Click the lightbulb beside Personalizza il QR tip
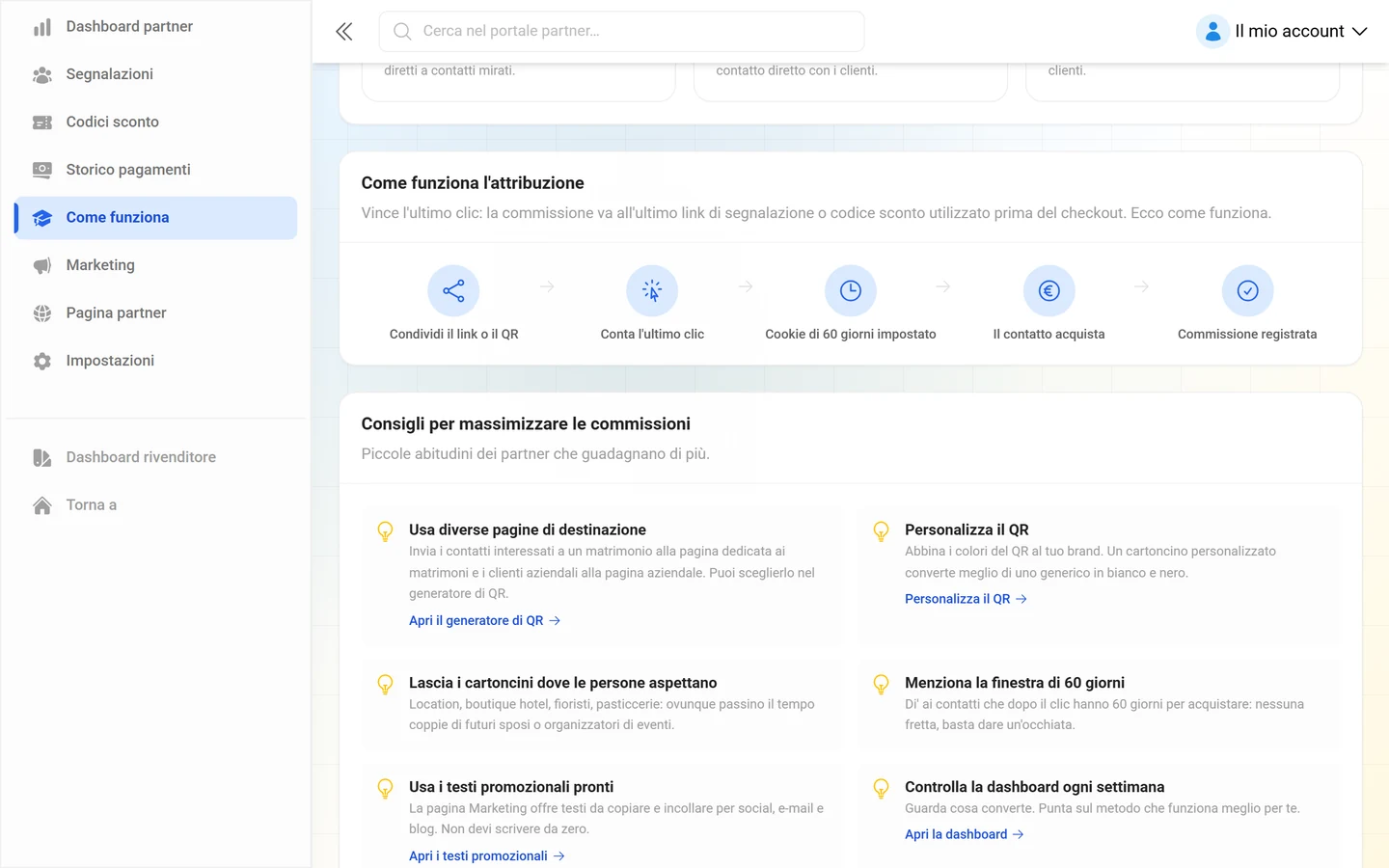This screenshot has width=1389, height=868. click(881, 531)
